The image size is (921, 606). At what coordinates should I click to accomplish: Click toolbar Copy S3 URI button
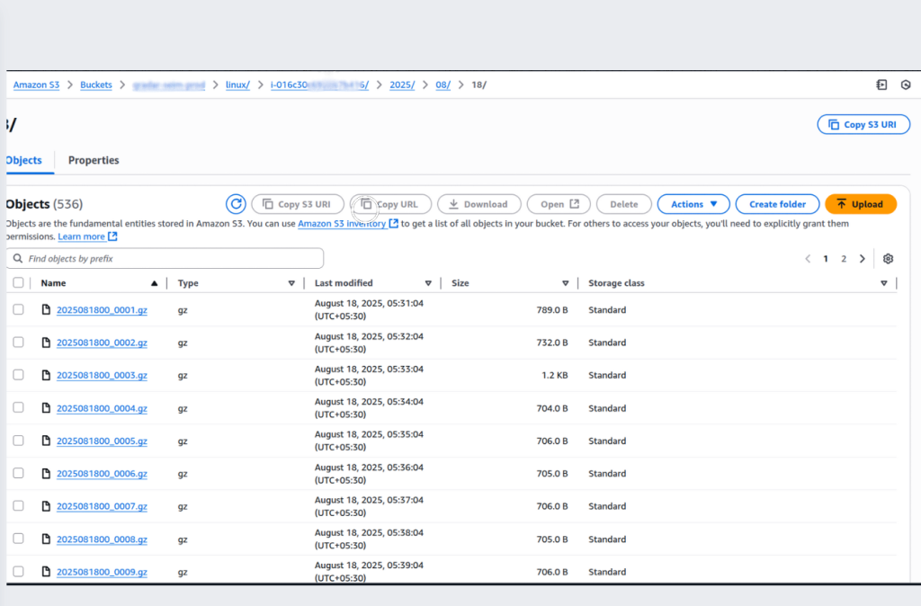297,204
